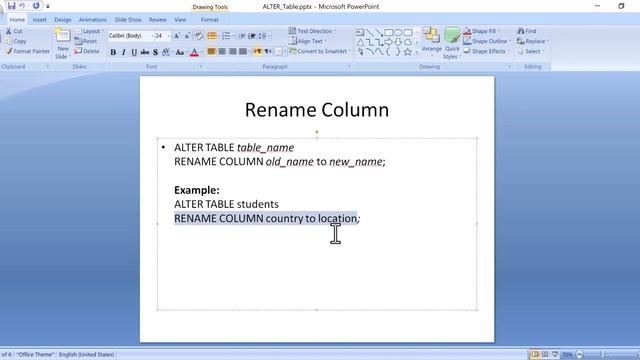Toggle Strikethrough formatting

point(144,52)
